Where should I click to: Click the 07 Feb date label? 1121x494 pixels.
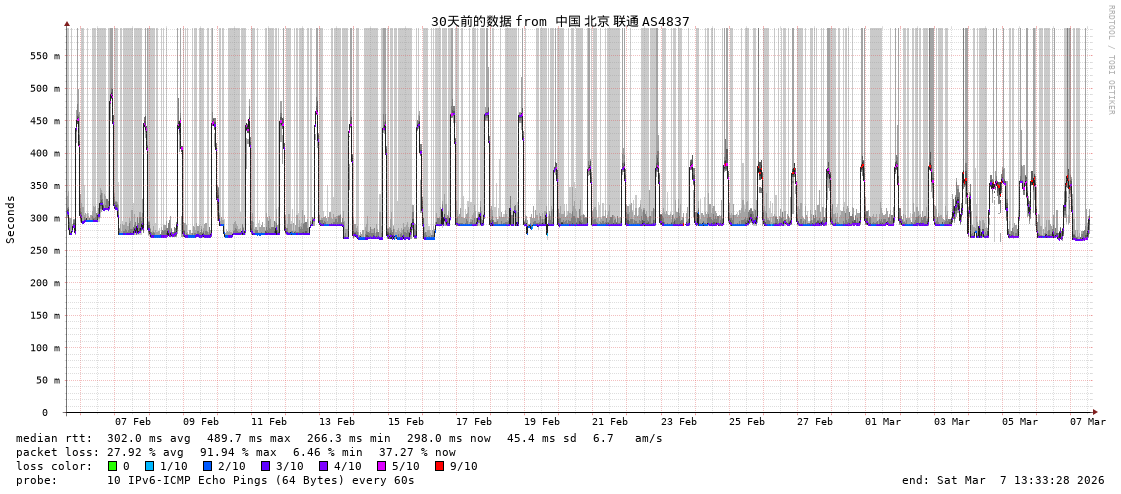click(x=133, y=422)
